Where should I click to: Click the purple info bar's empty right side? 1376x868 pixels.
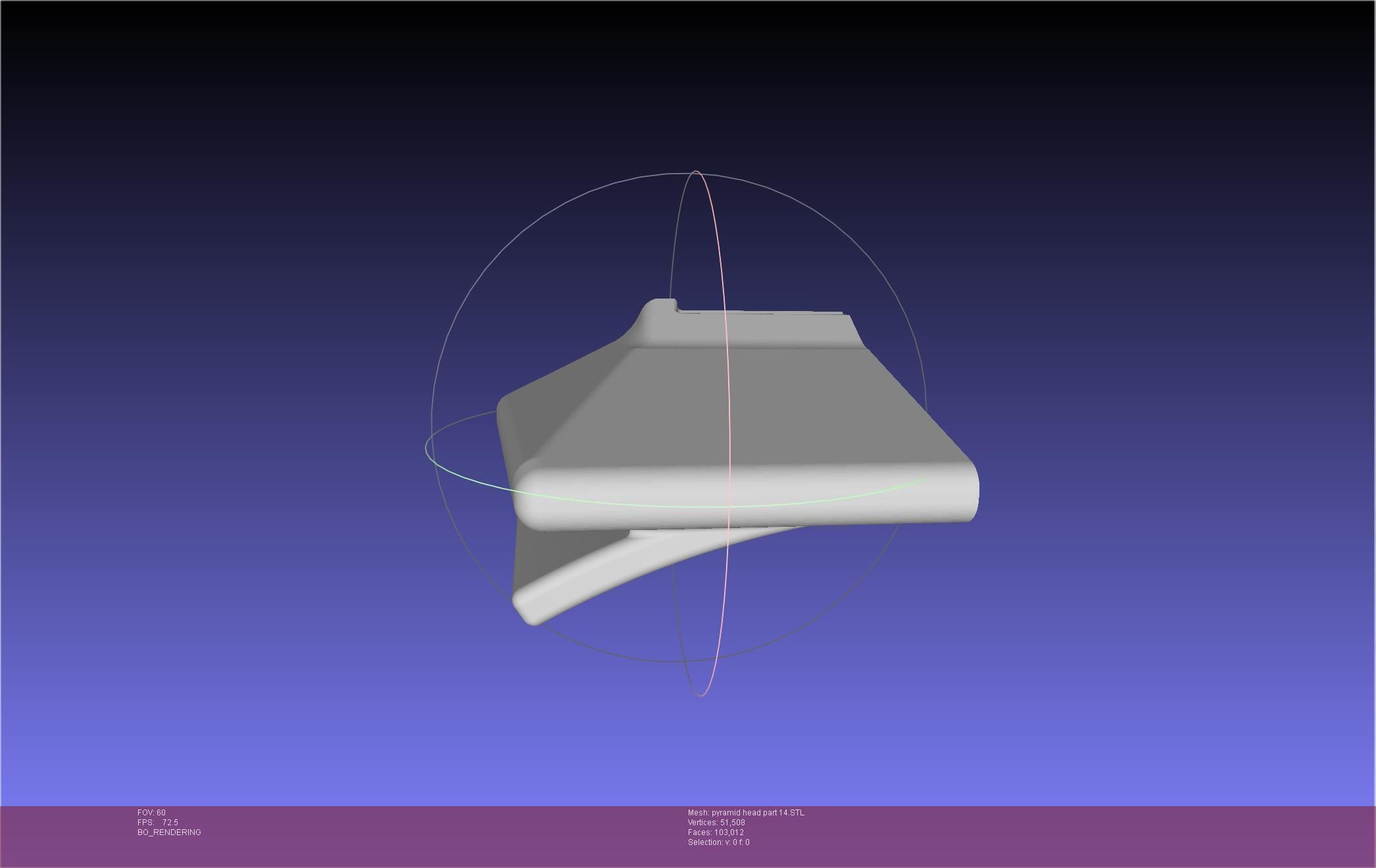tap(1118, 835)
